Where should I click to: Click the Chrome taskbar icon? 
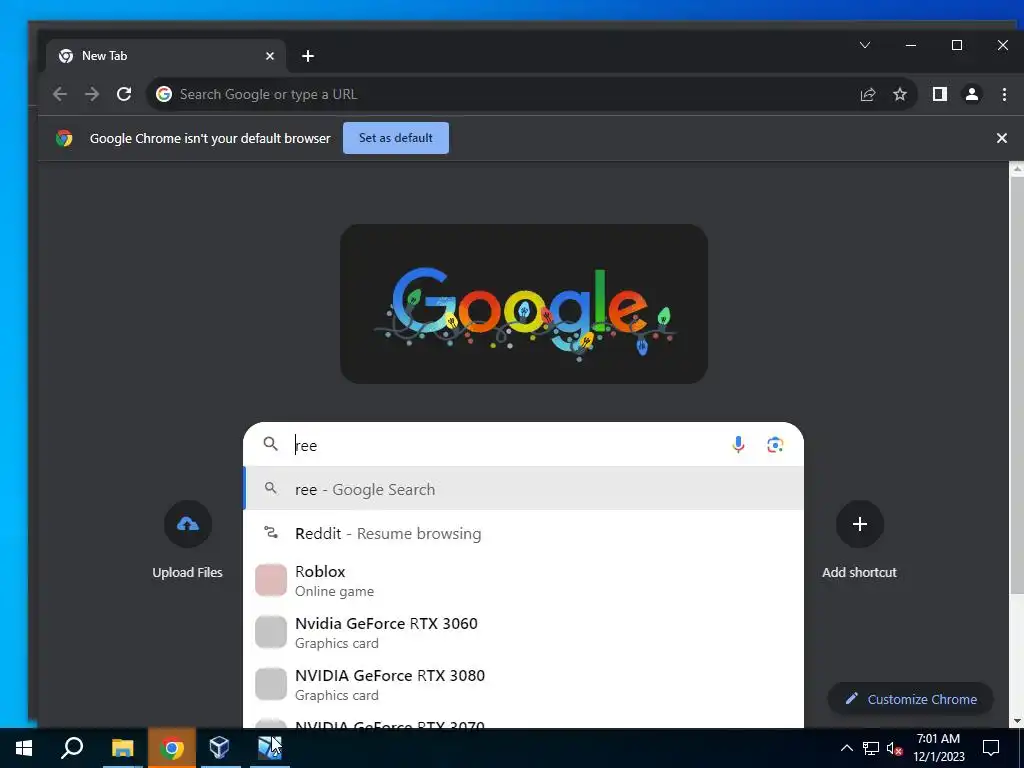tap(172, 748)
